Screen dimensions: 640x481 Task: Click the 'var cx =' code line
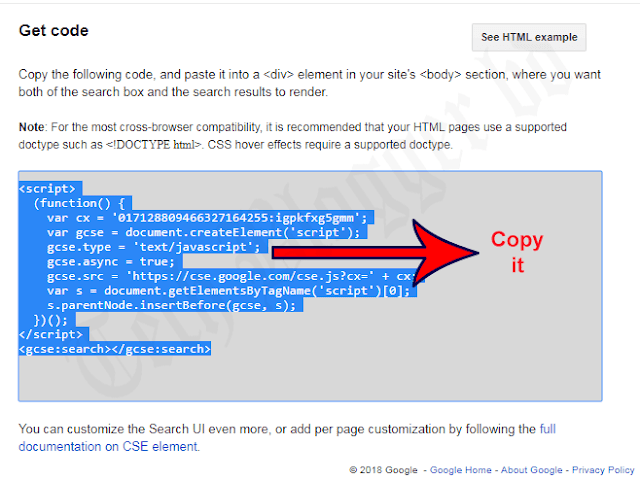point(207,218)
